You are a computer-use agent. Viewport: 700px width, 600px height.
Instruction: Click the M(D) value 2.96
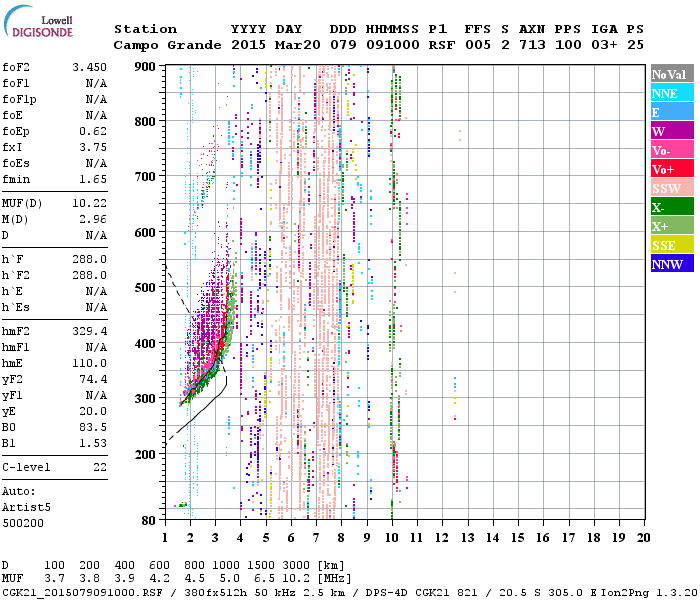[x=93, y=220]
